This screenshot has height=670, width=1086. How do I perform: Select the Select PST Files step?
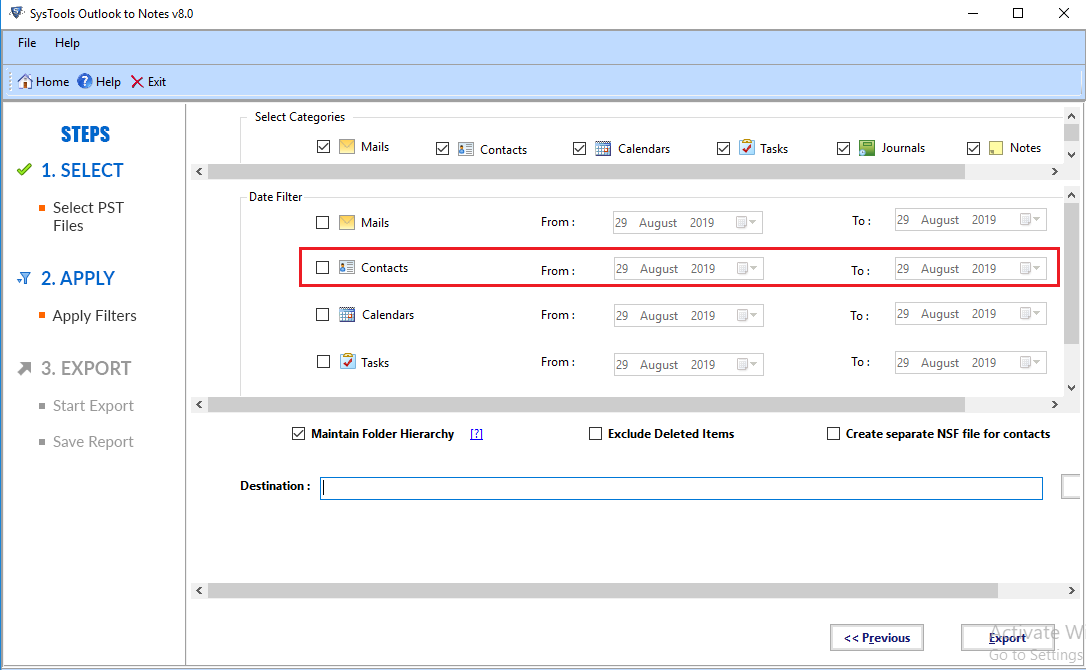(89, 217)
